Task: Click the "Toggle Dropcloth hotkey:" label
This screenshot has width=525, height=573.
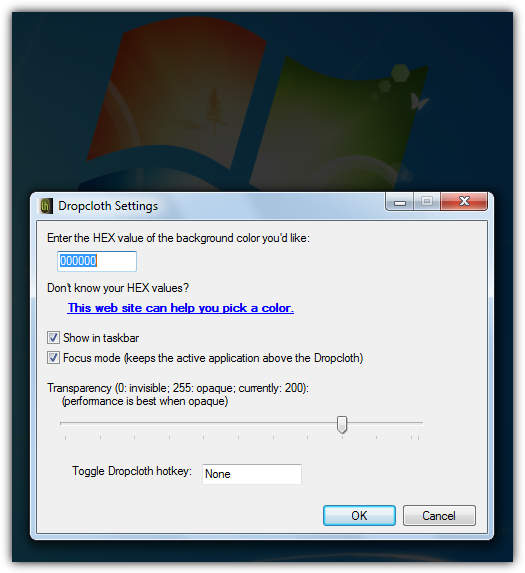Action: pyautogui.click(x=132, y=471)
